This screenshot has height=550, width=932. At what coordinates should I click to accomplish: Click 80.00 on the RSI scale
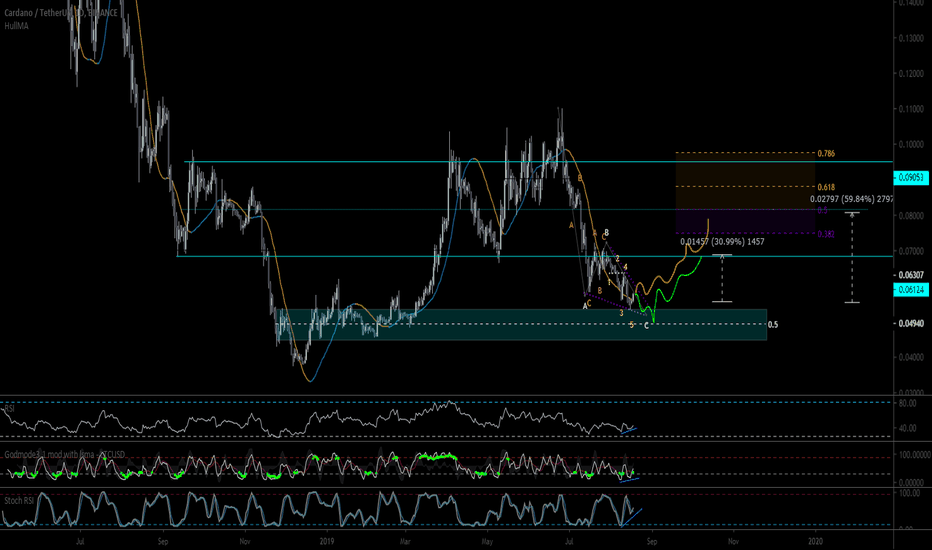[908, 403]
